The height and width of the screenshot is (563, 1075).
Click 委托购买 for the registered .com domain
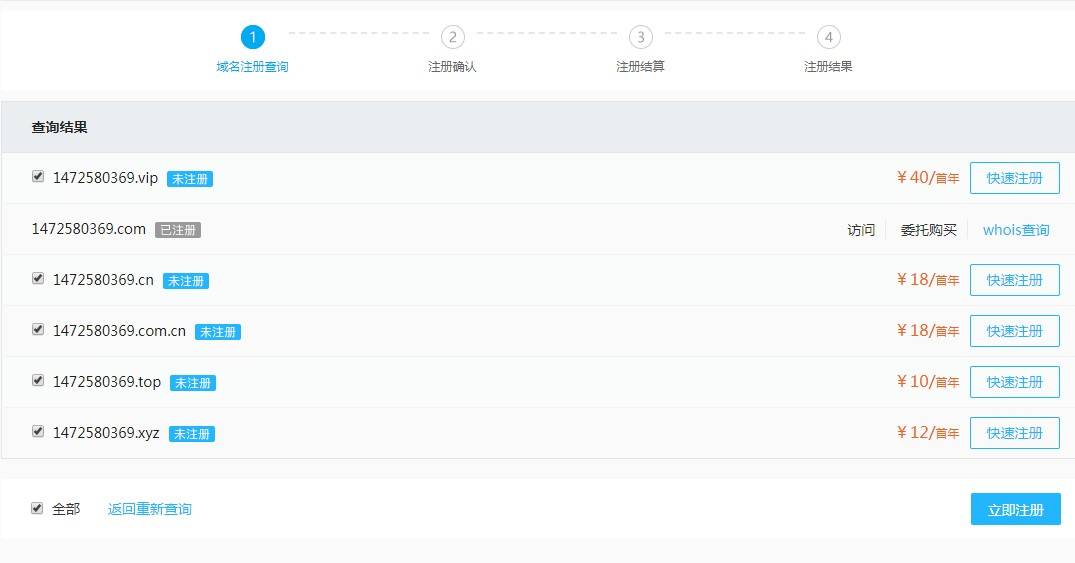click(x=928, y=230)
